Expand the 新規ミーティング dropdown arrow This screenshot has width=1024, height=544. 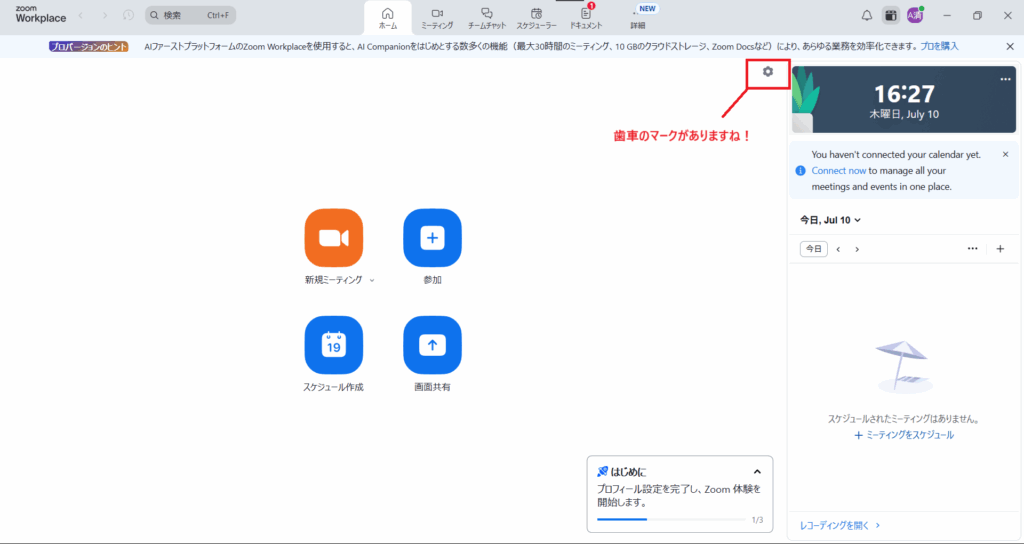tap(372, 280)
